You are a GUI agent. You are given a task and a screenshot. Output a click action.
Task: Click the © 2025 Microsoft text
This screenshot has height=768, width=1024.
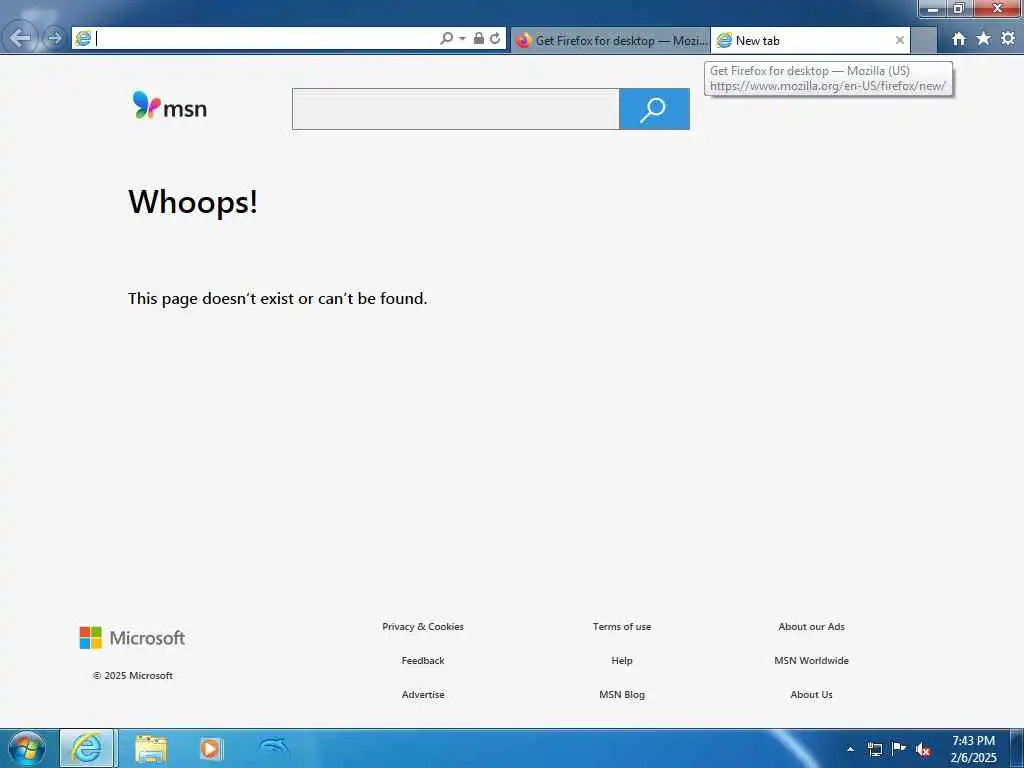(133, 675)
